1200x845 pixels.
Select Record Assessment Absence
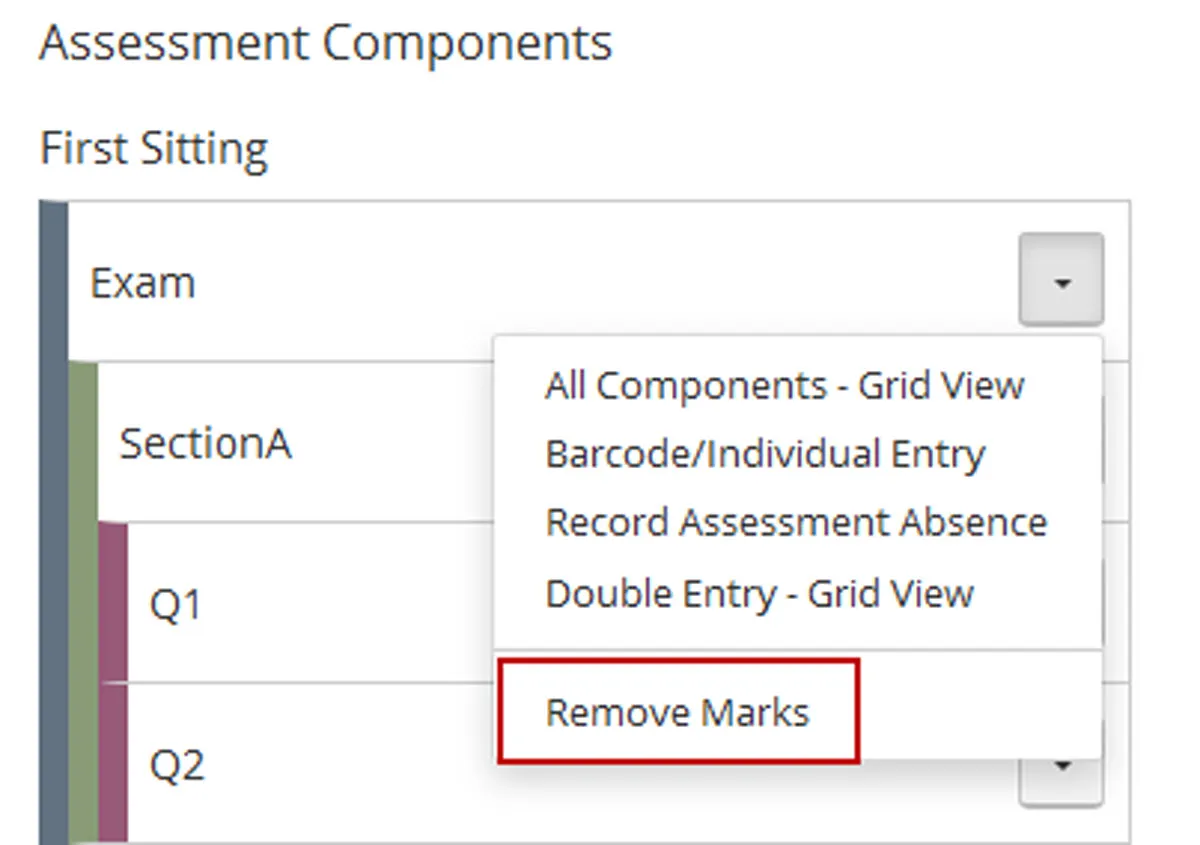tap(796, 521)
